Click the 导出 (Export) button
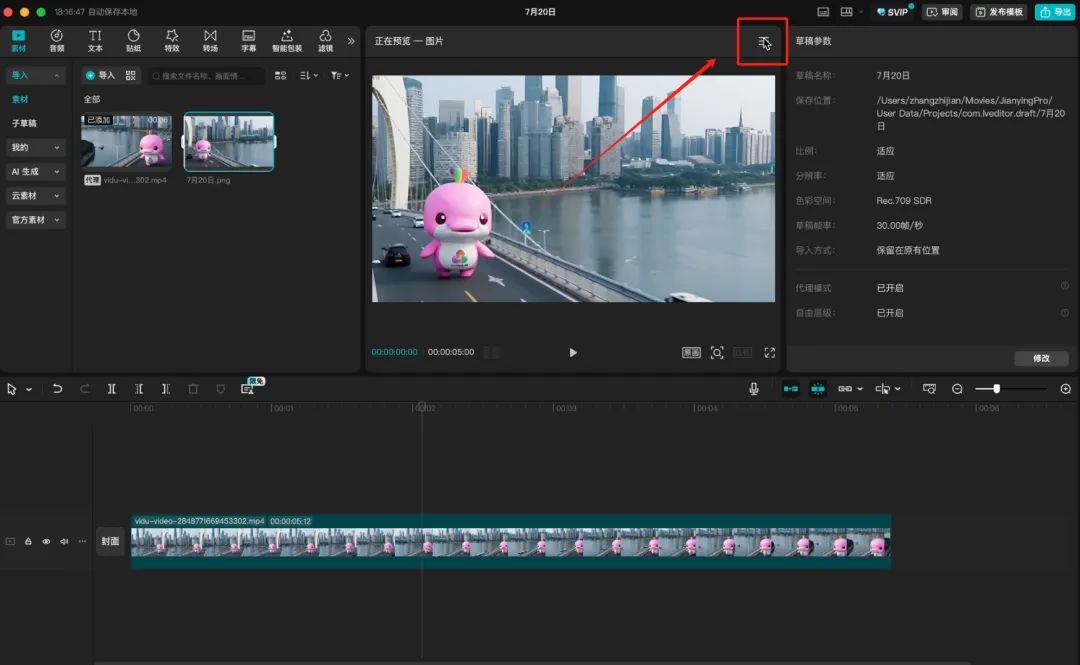Viewport: 1080px width, 665px height. pyautogui.click(x=1055, y=12)
